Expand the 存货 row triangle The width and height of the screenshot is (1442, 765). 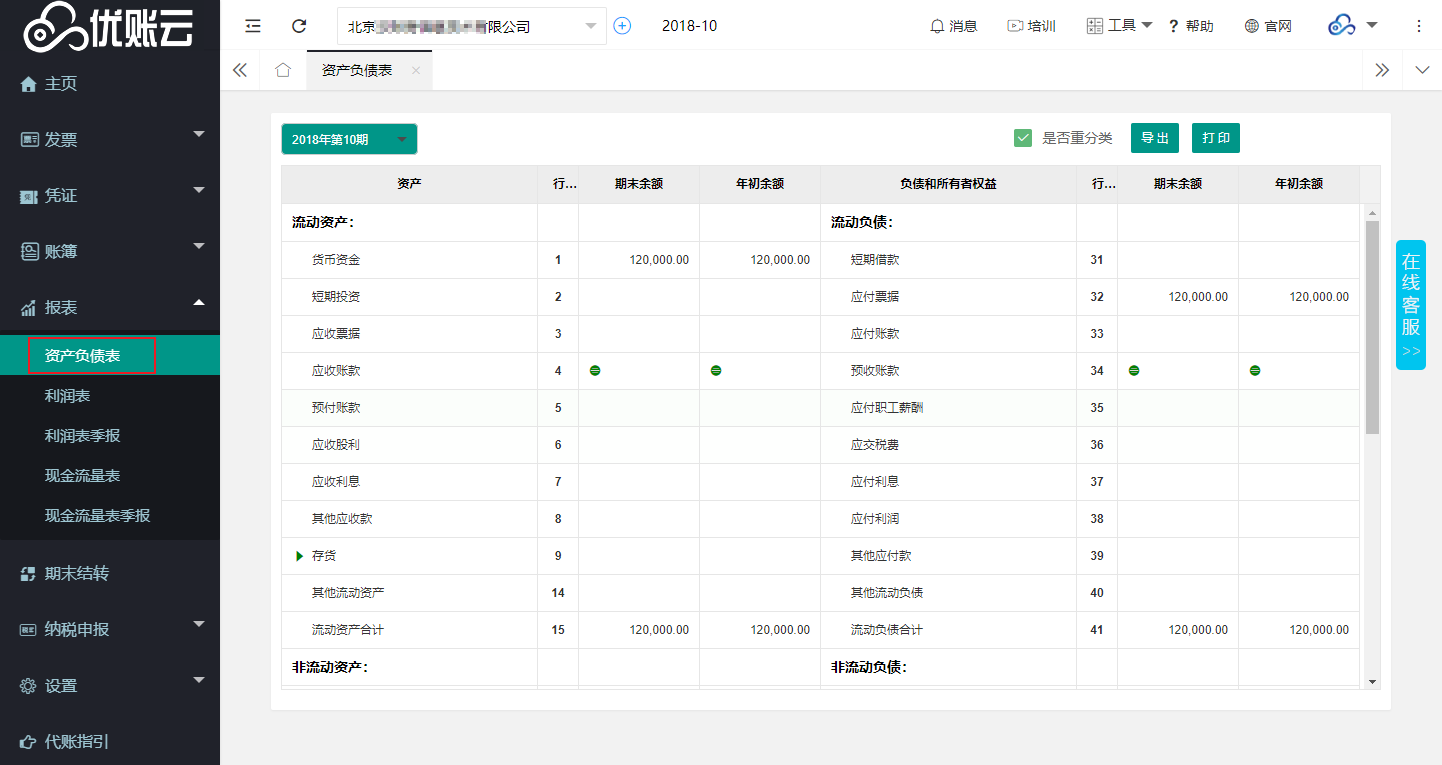pyautogui.click(x=299, y=556)
